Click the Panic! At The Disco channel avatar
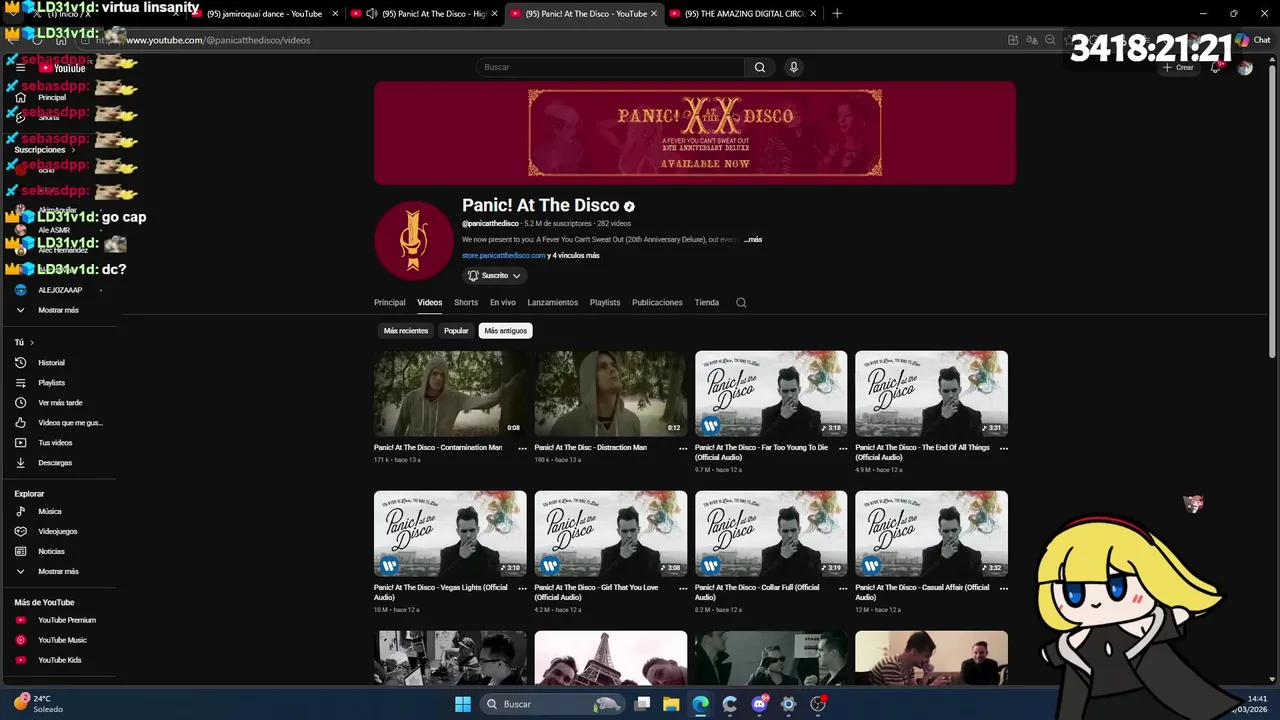Screen dimensions: 1280x720 [413, 240]
